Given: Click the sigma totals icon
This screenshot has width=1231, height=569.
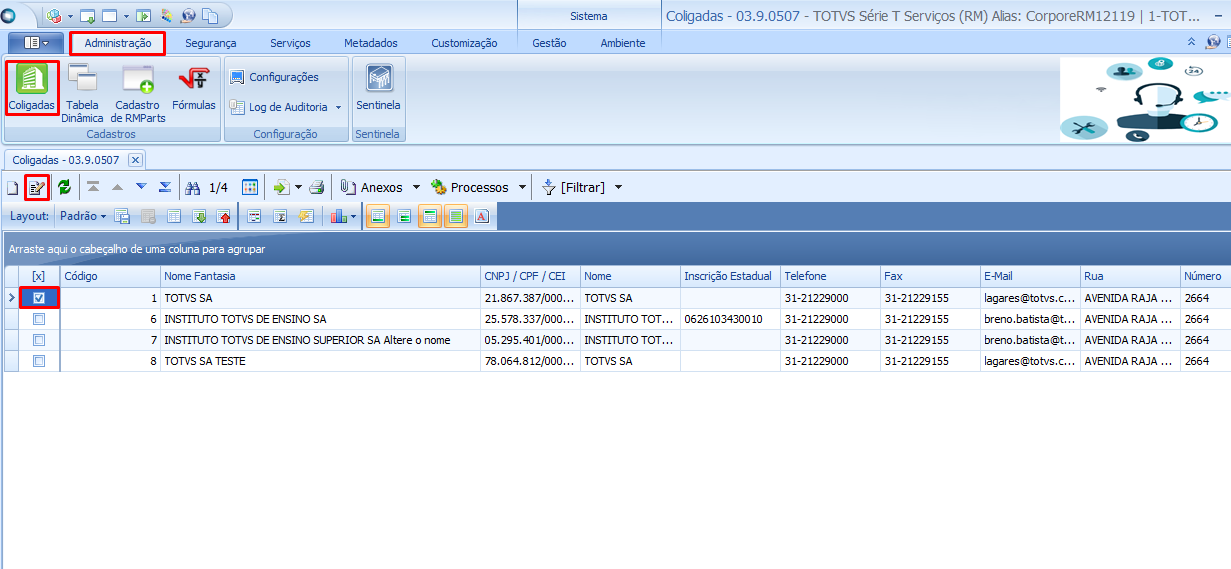Looking at the screenshot, I should click(280, 216).
